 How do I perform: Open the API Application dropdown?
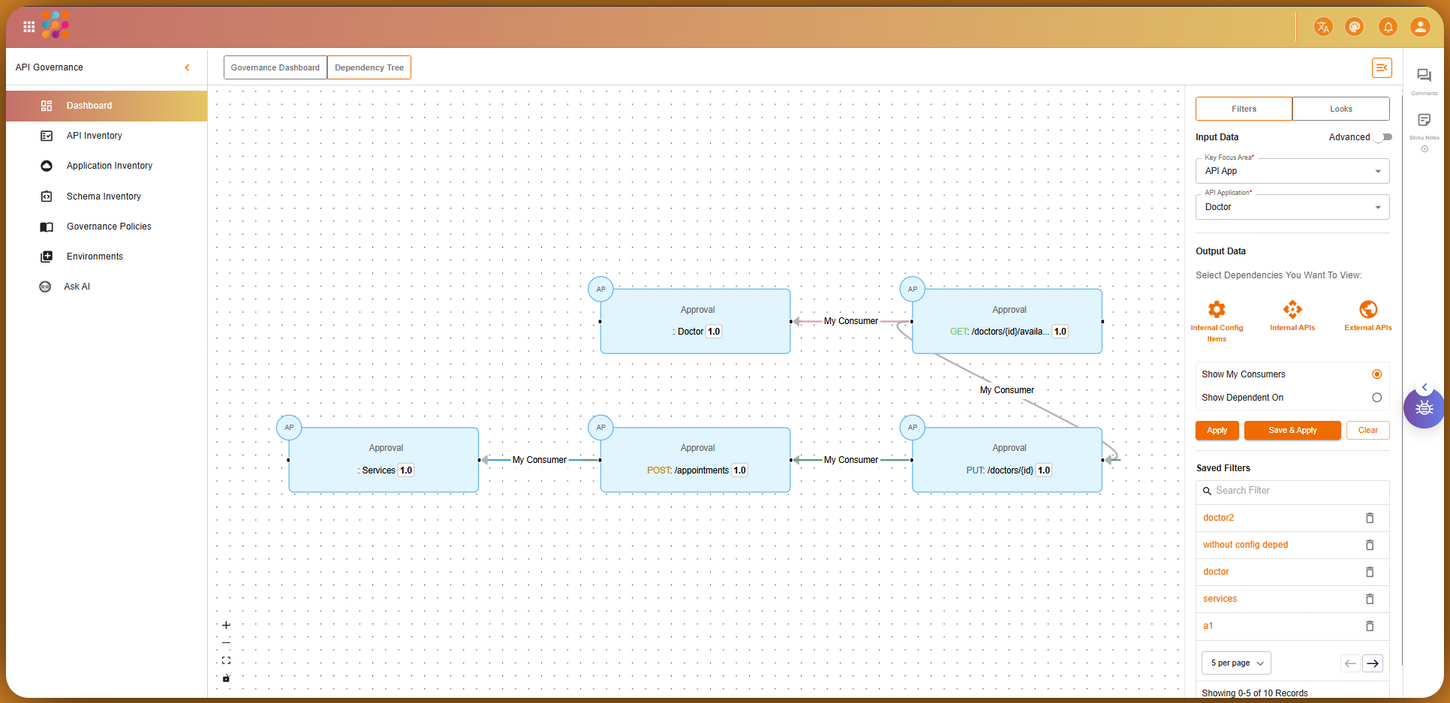[x=1292, y=207]
